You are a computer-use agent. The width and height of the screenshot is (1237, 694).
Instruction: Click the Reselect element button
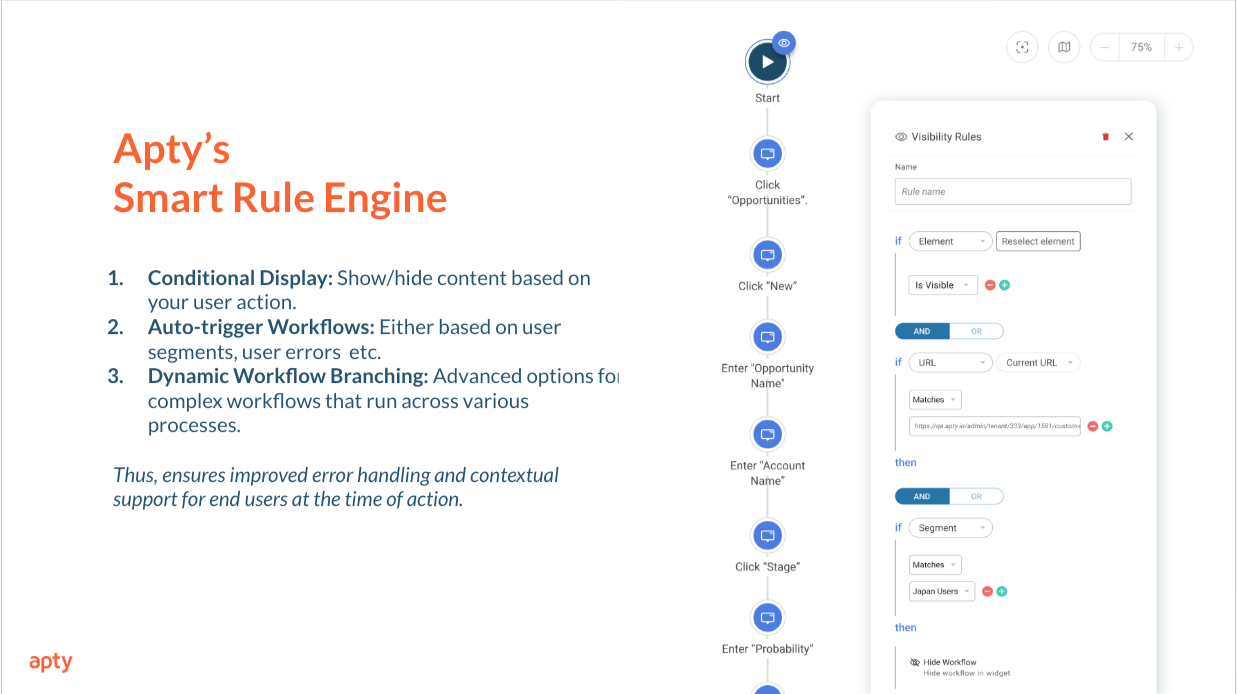click(1038, 241)
